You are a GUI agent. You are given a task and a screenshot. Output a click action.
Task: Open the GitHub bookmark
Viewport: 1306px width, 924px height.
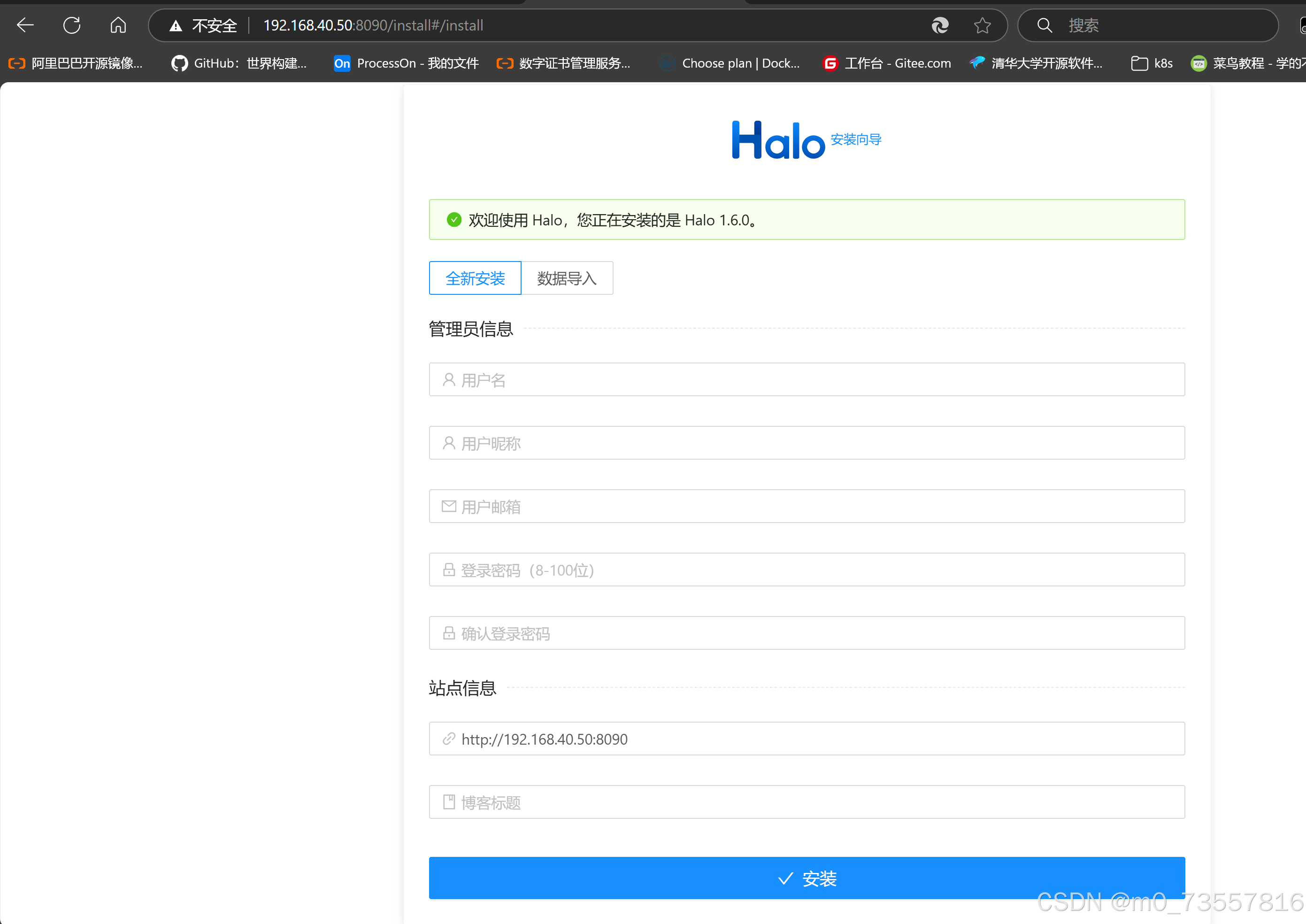(239, 63)
